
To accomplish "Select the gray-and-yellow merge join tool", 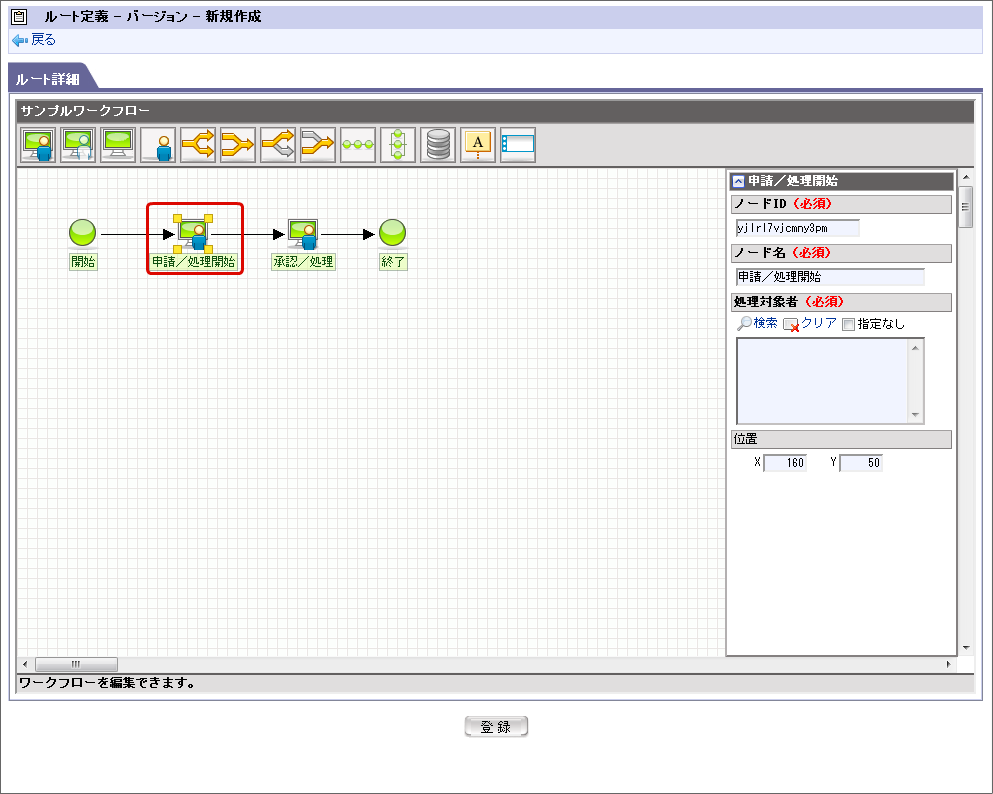I will [x=318, y=145].
